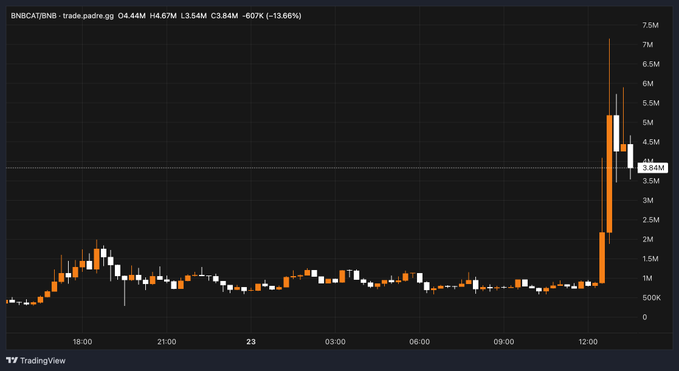Click the 3M price axis label

[648, 200]
